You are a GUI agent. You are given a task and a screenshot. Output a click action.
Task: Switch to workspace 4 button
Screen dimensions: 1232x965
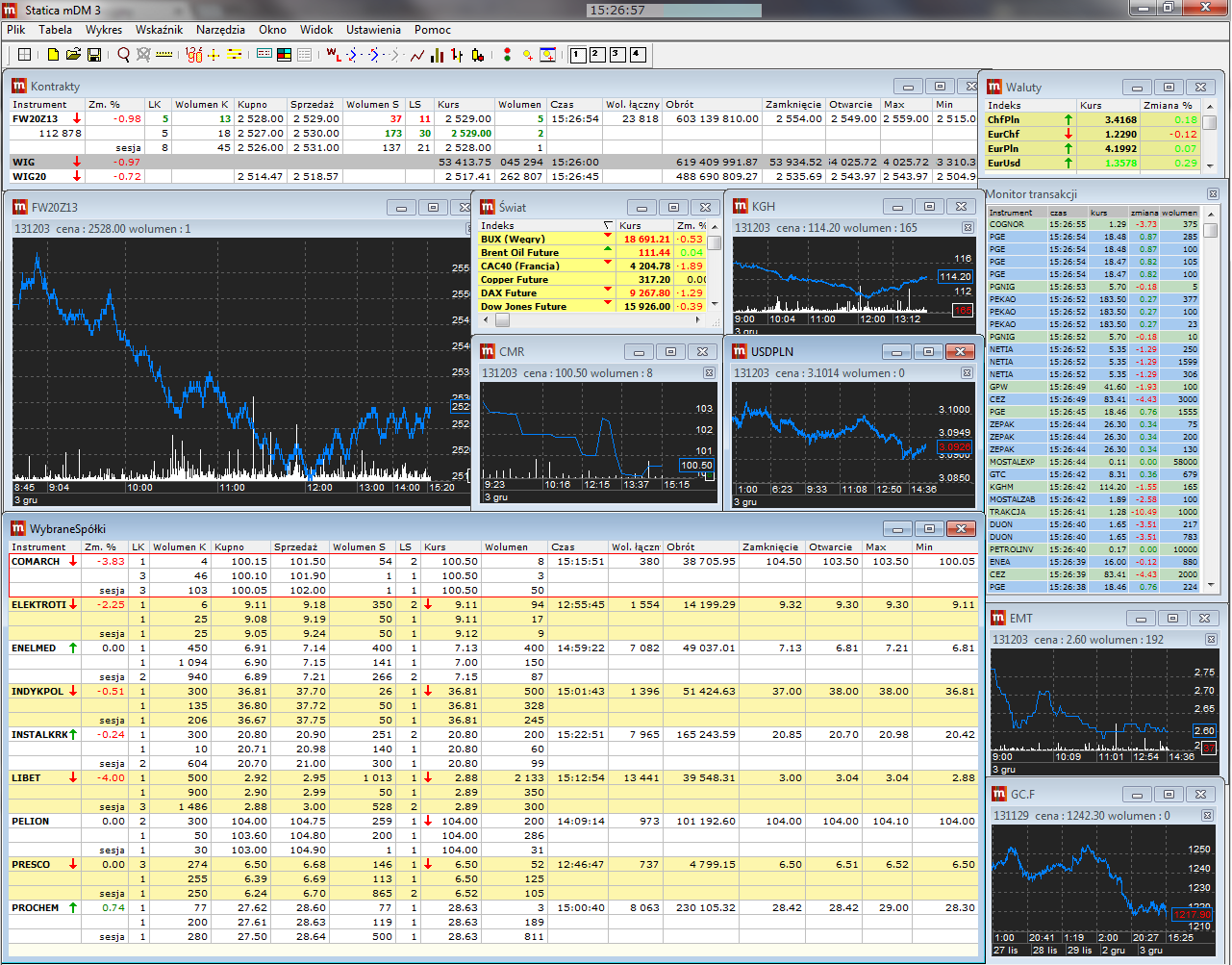coord(638,55)
